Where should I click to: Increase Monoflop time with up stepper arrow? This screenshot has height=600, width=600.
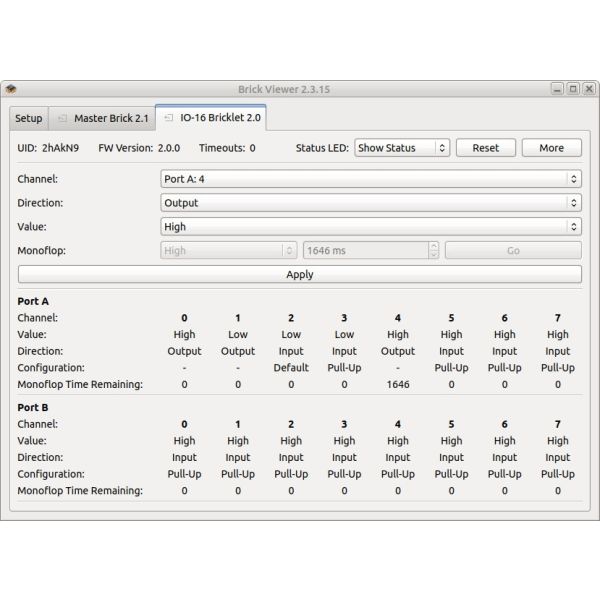[434, 246]
